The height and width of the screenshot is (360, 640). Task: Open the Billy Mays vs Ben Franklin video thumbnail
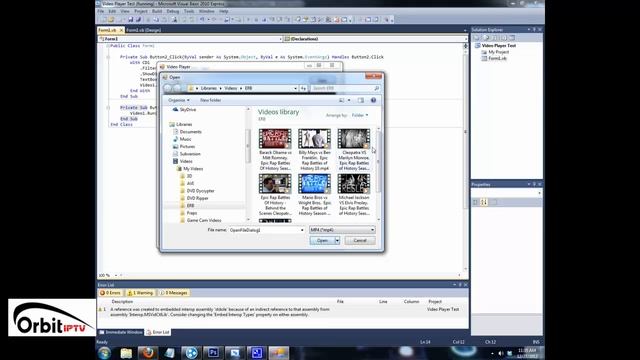(x=314, y=138)
